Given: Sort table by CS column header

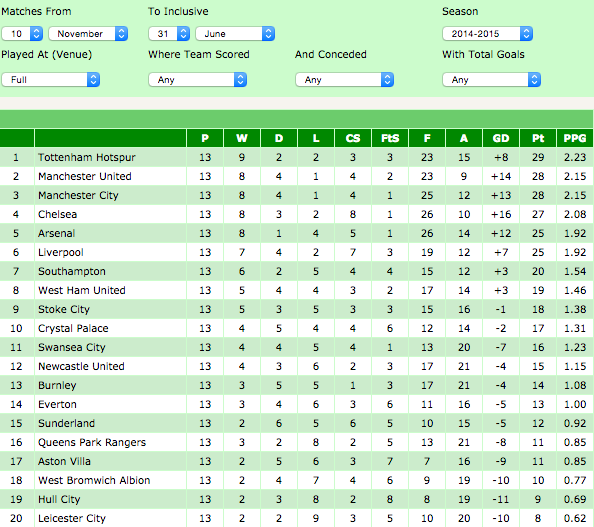Looking at the screenshot, I should (353, 138).
